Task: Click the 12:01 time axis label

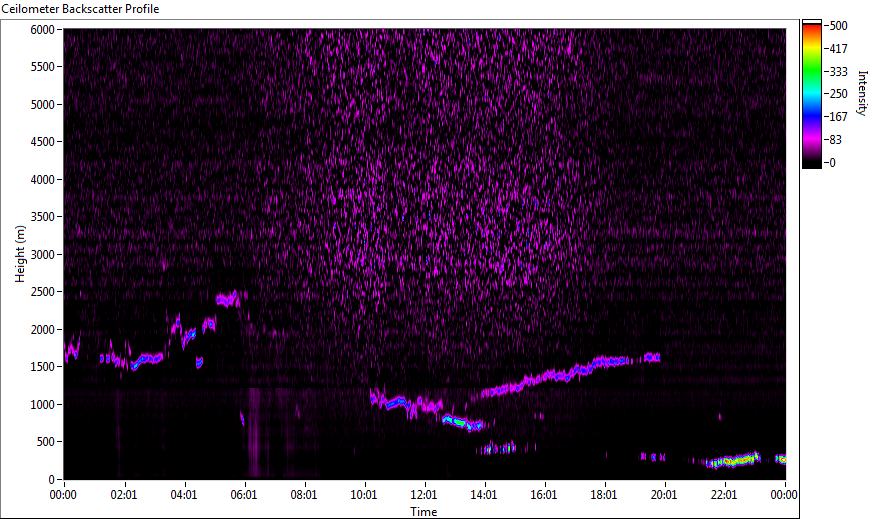Action: 424,495
